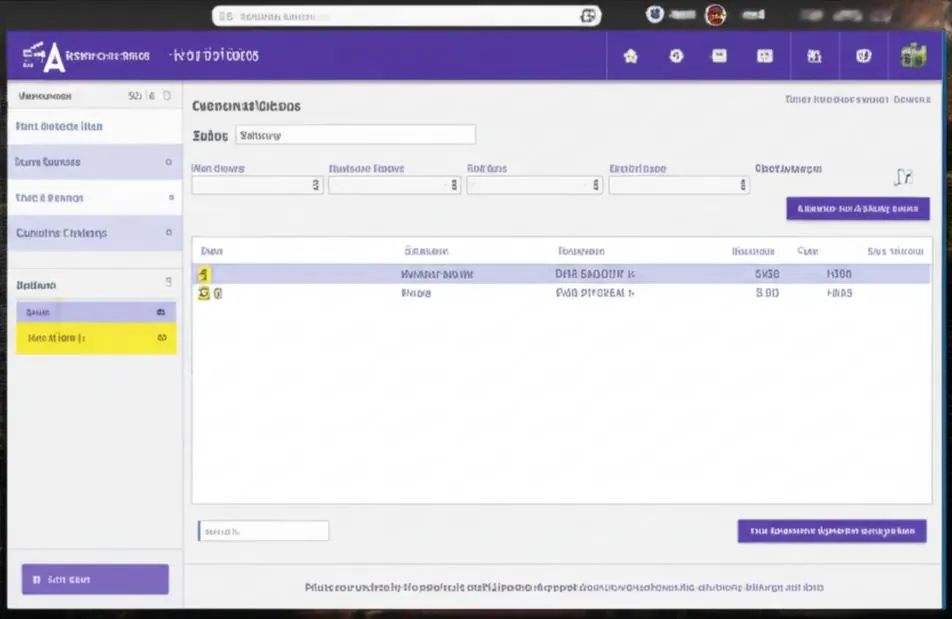Click the buildings icon in purple header

pyautogui.click(x=814, y=56)
